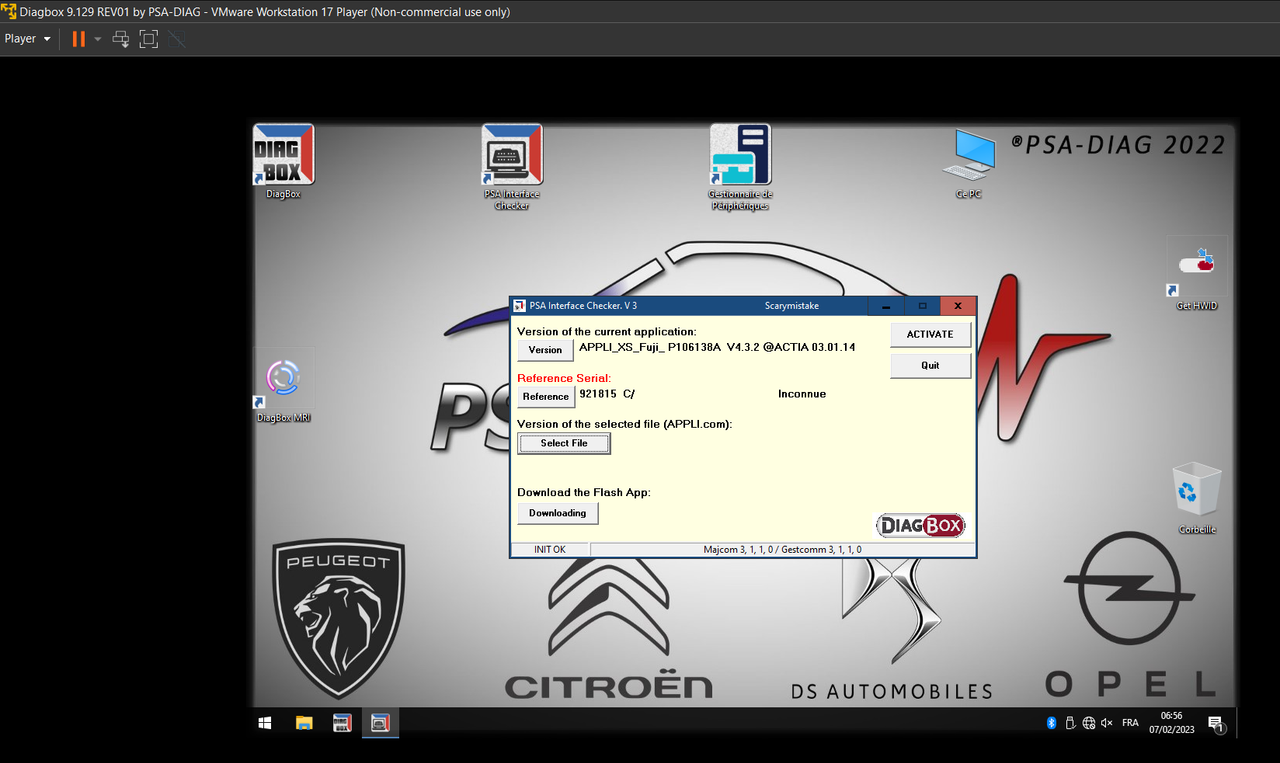Click the Download the Flash App label
Screen dimensions: 1280x763
[584, 492]
